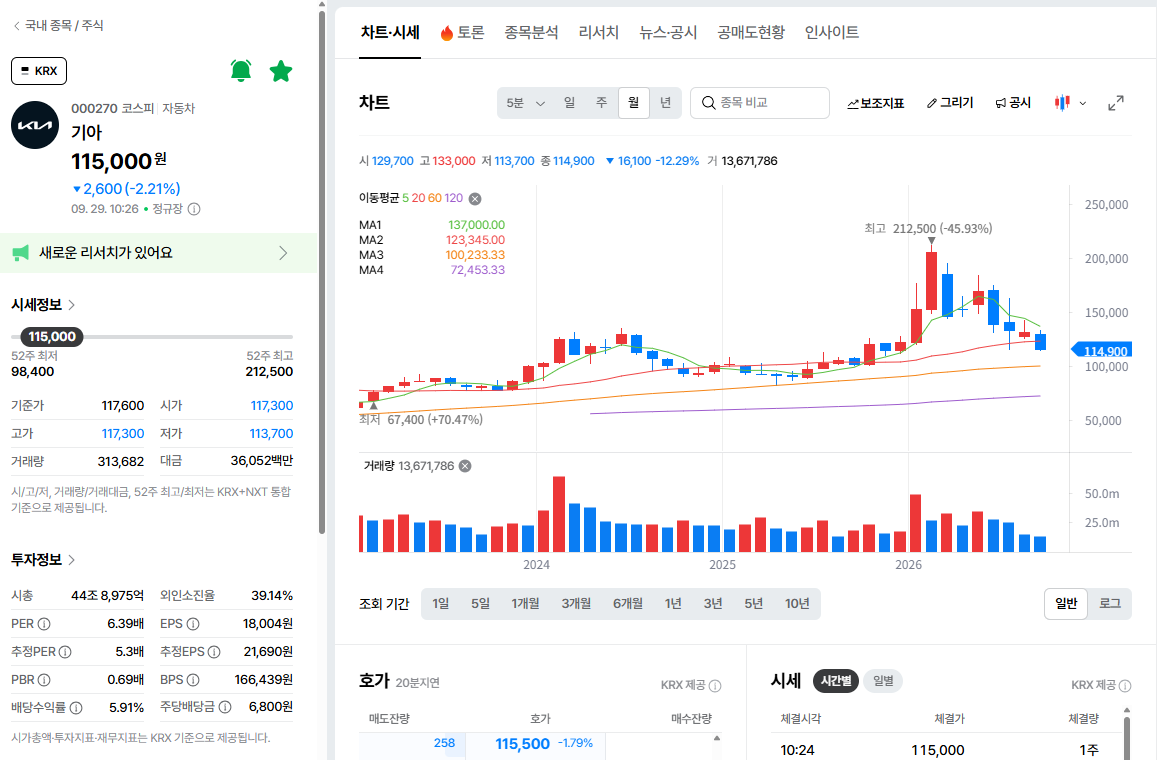This screenshot has height=760, width=1157.
Task: Click the 호가 table scroll up arrow
Action: (716, 738)
